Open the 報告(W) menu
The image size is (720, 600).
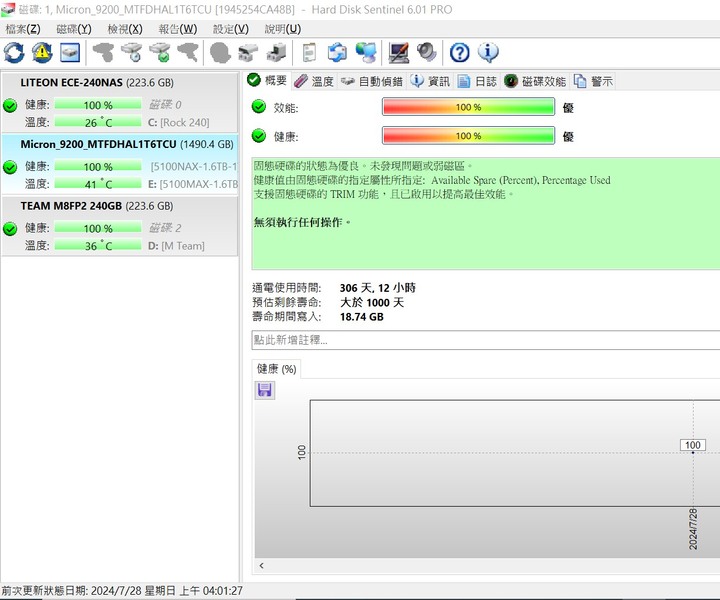tap(178, 29)
